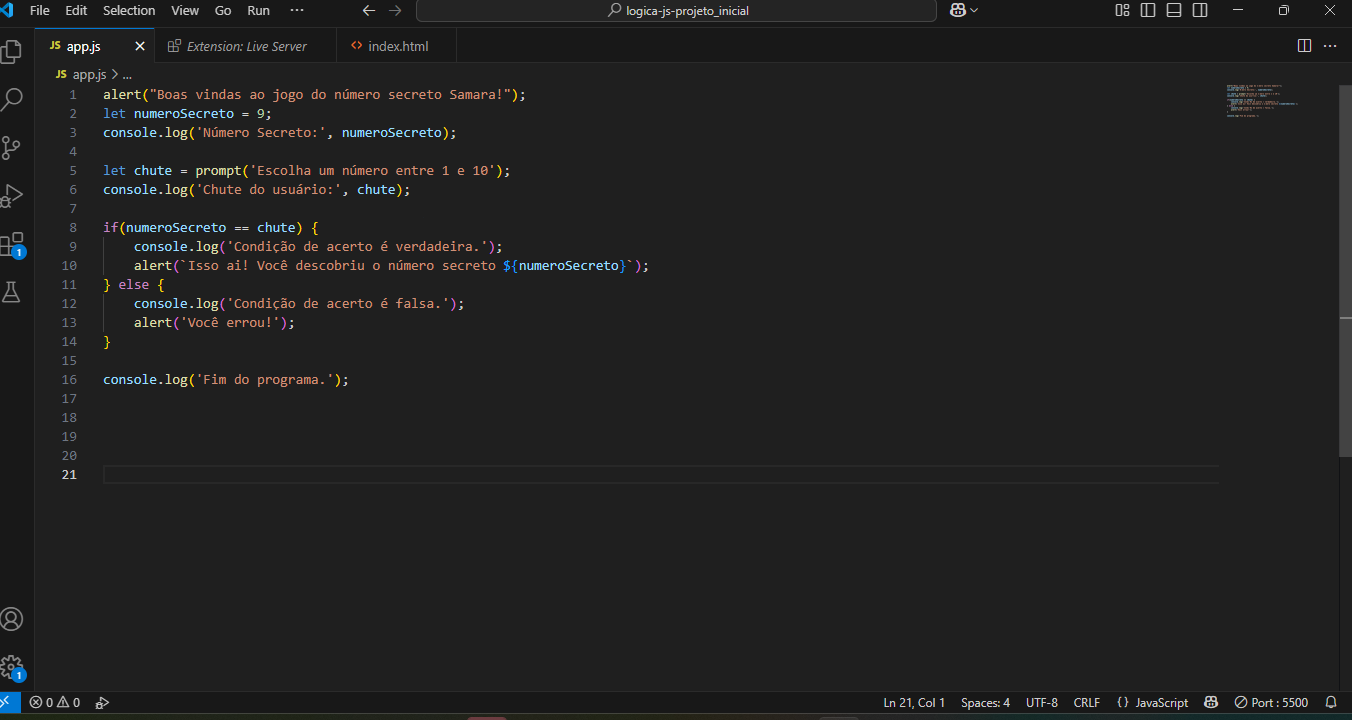The image size is (1352, 720).
Task: Expand the Copilot dropdown chevron
Action: (975, 11)
